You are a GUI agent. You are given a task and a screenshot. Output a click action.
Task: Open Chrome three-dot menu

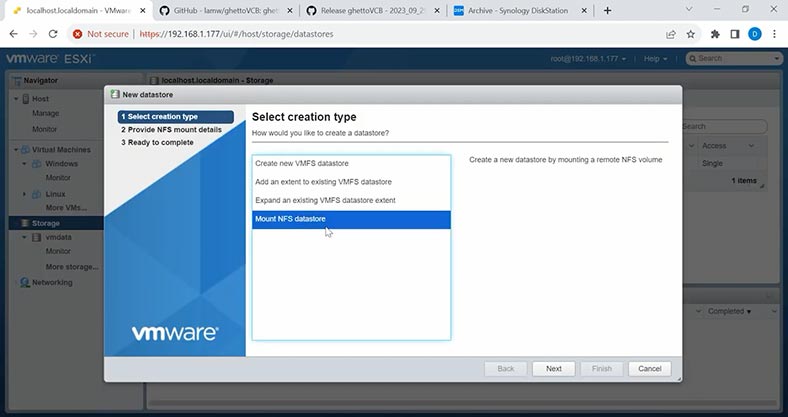pyautogui.click(x=774, y=34)
